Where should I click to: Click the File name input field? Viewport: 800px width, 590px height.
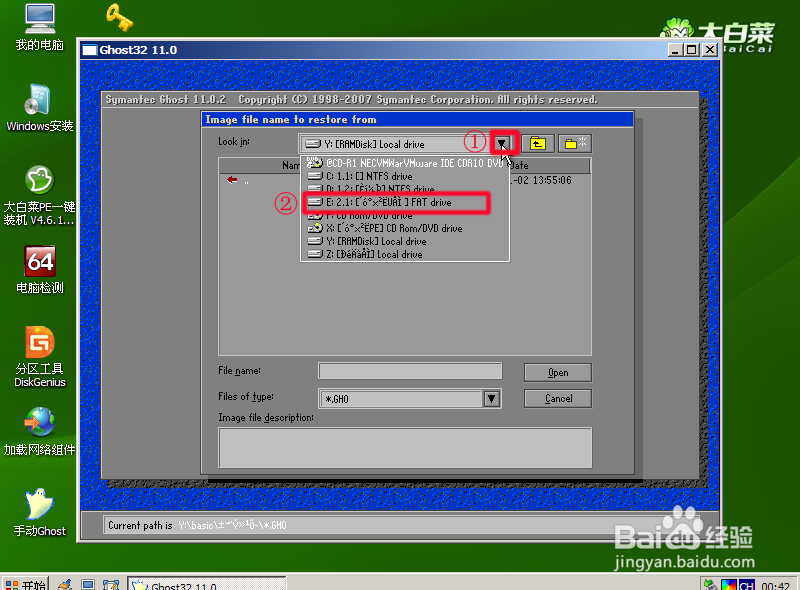[410, 371]
